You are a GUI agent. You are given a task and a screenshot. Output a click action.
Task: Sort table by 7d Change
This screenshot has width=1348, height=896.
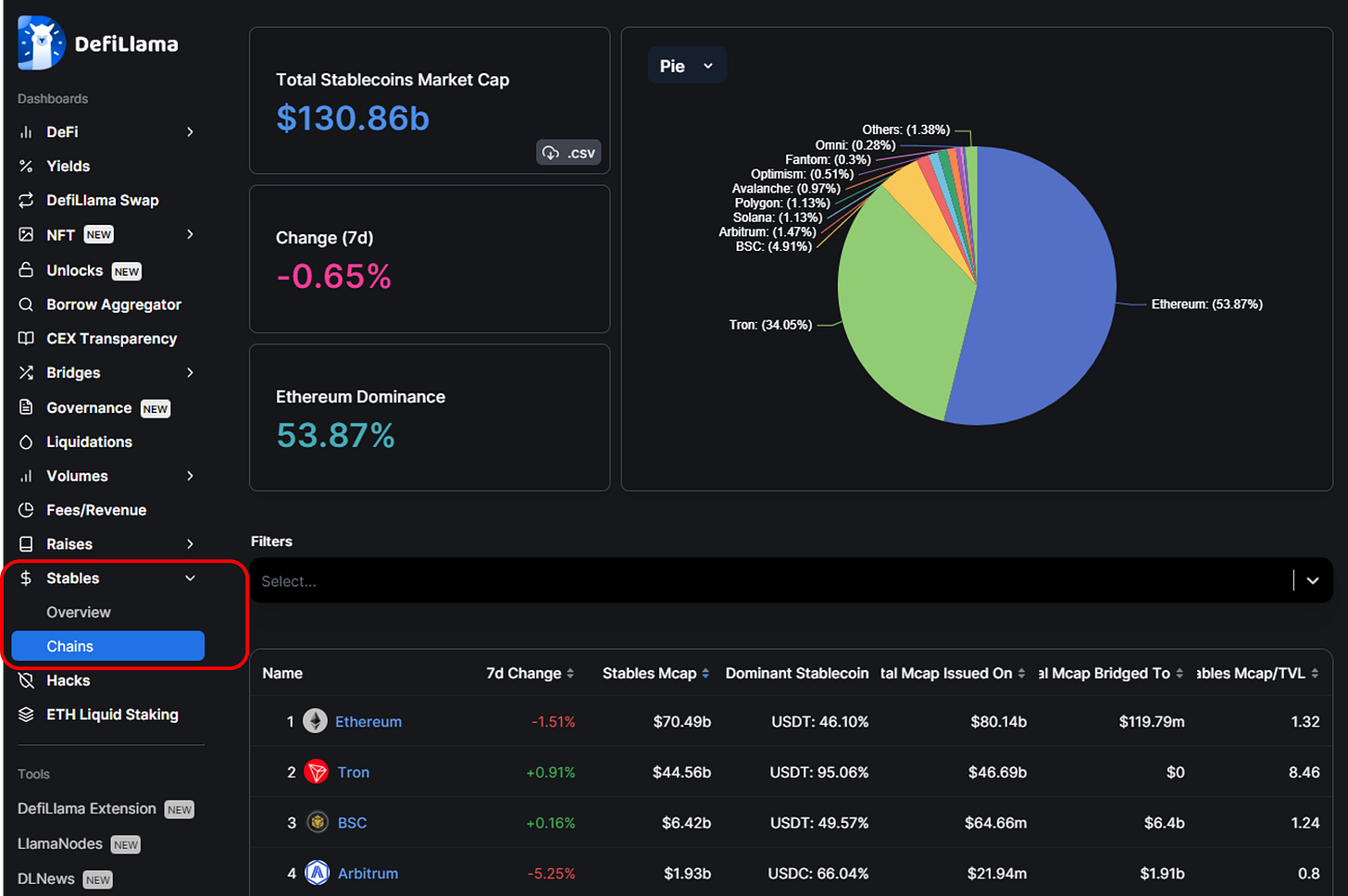pos(530,673)
